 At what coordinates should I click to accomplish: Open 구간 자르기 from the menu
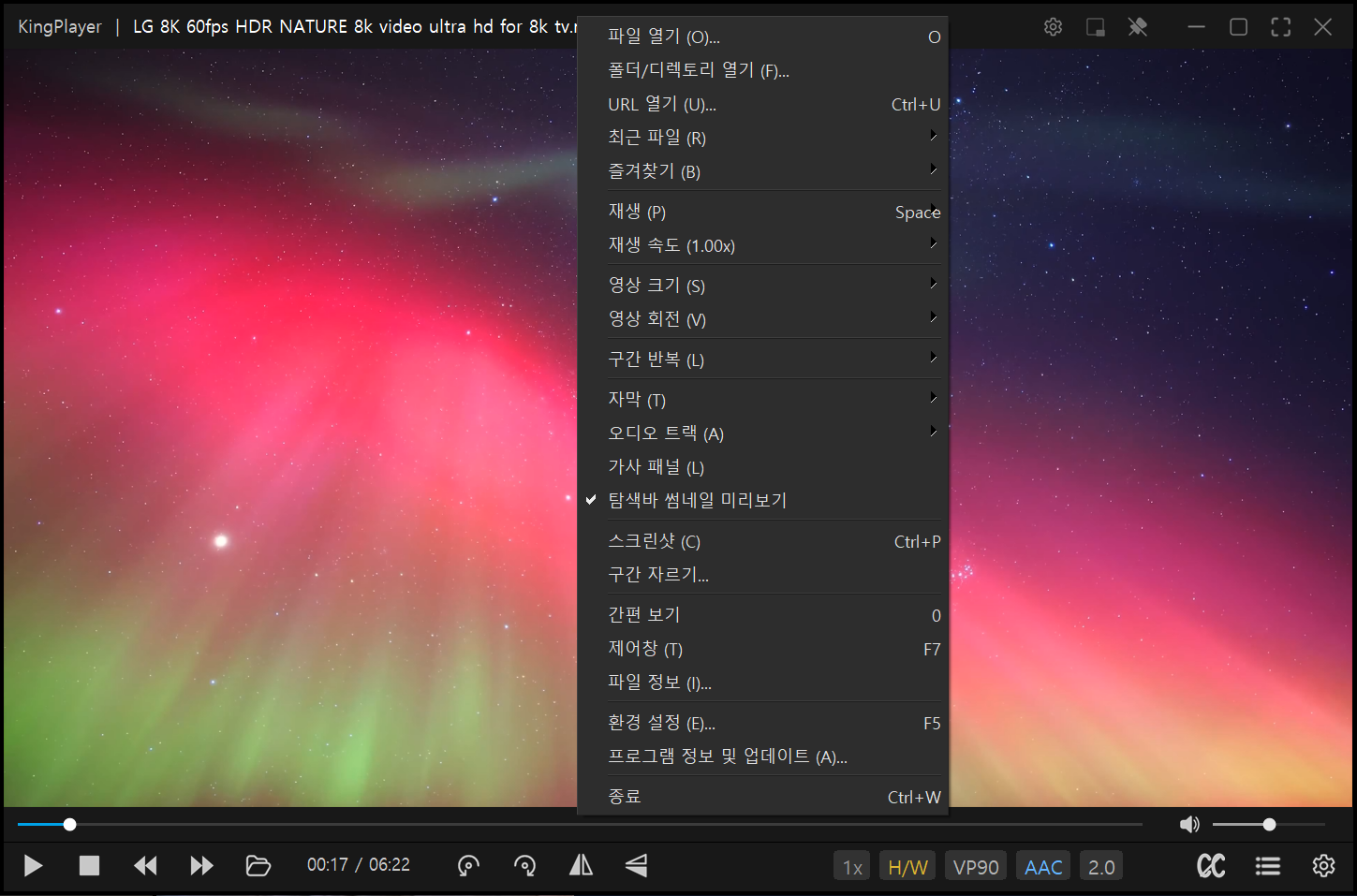tap(657, 574)
